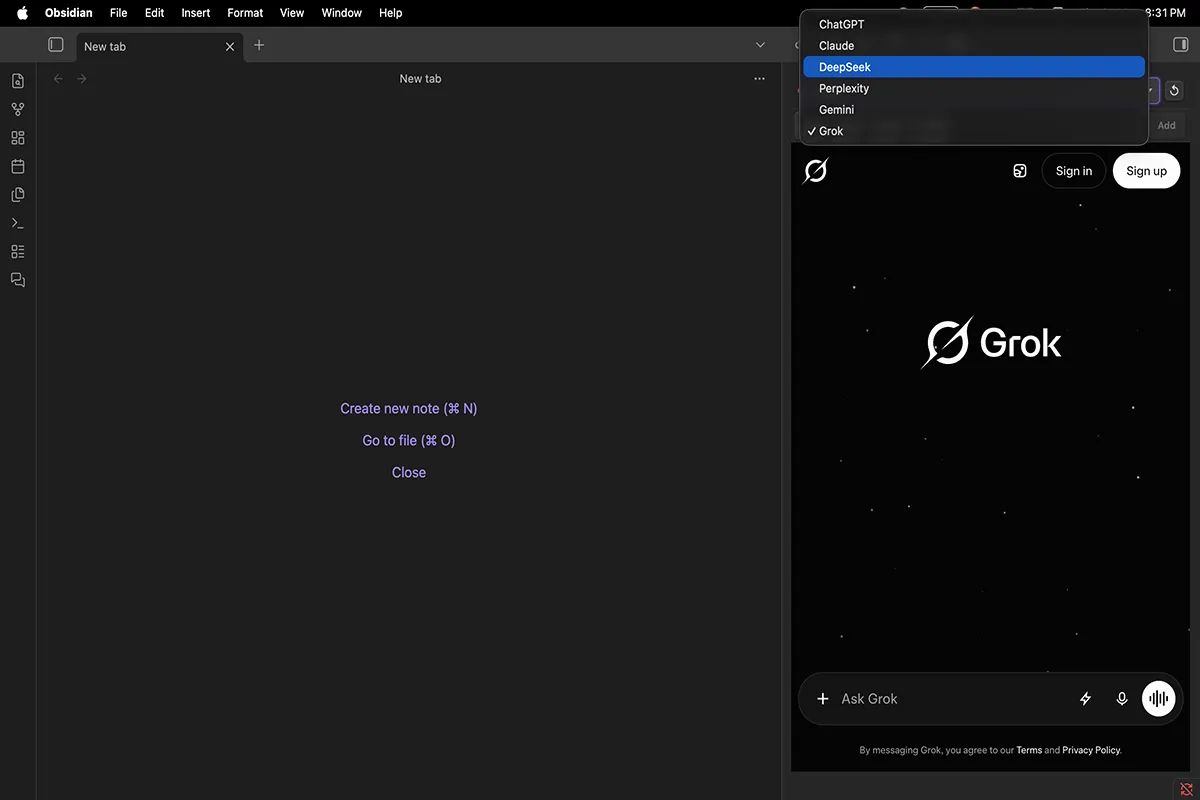Start voice mode with waveform button
Viewport: 1200px width, 800px height.
click(1159, 699)
